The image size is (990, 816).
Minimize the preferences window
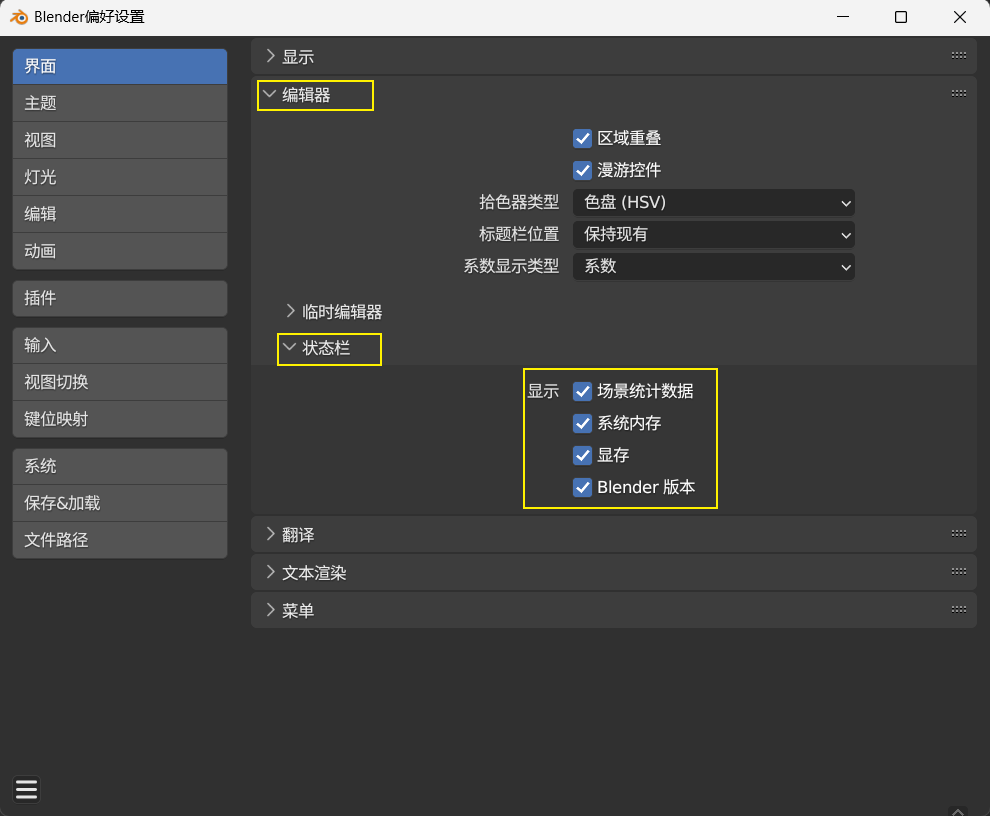coord(843,17)
